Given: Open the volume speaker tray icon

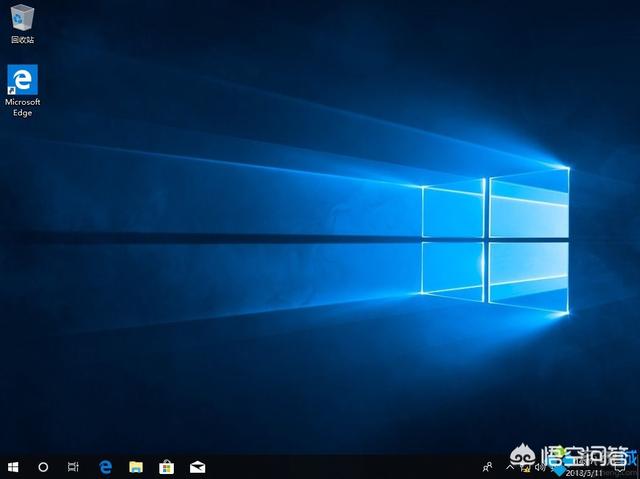Looking at the screenshot, I should [x=540, y=467].
